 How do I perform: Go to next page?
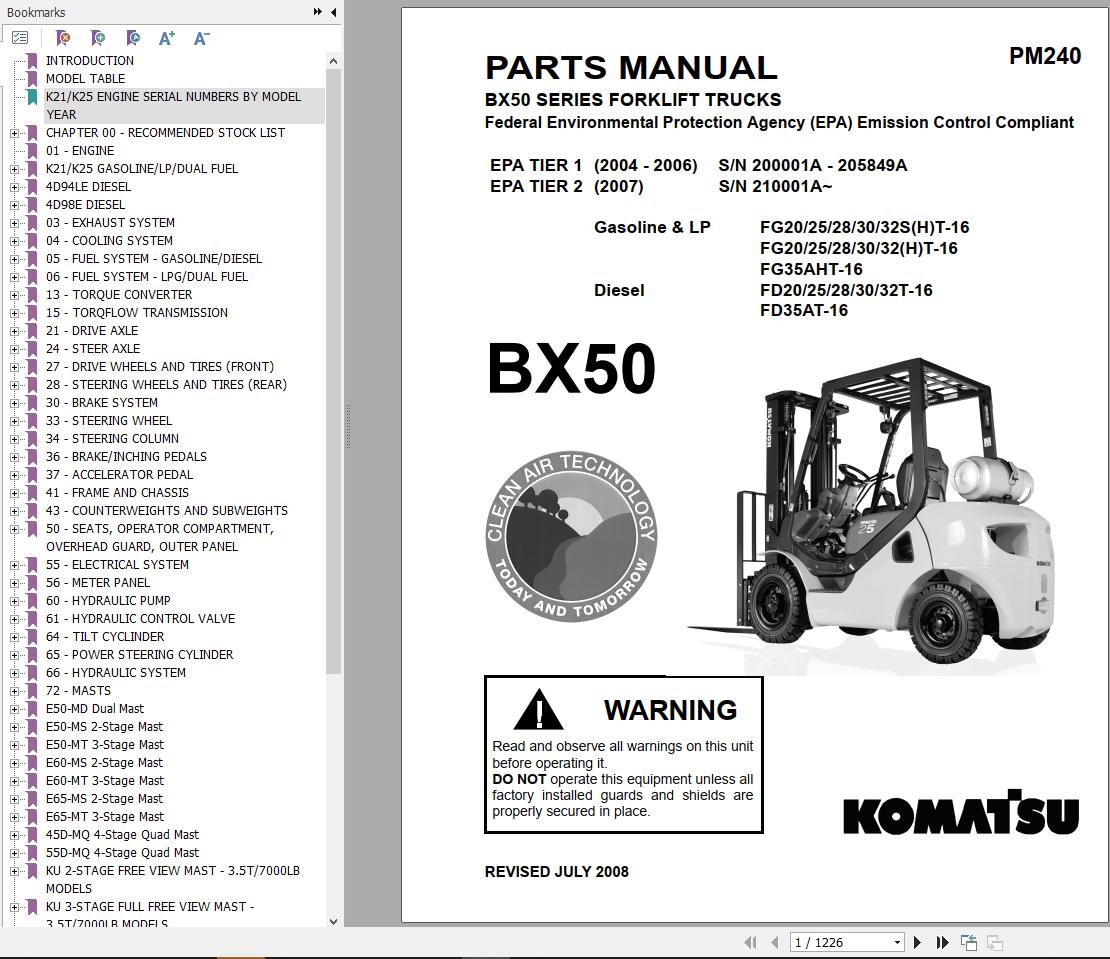(x=917, y=942)
